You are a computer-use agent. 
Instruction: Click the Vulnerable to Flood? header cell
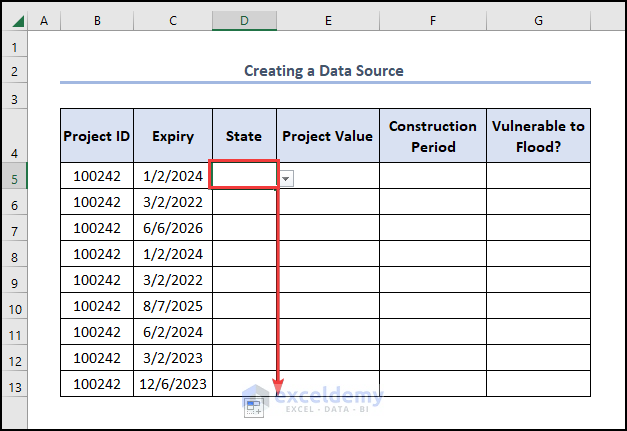pos(538,136)
